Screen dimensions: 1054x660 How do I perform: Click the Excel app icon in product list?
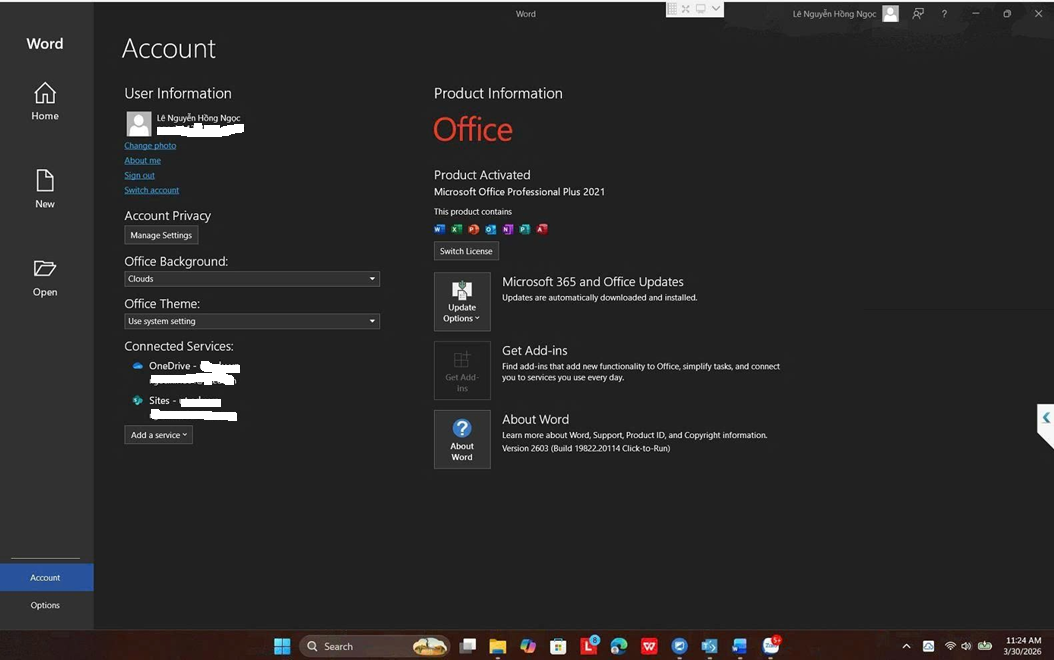[x=456, y=229]
